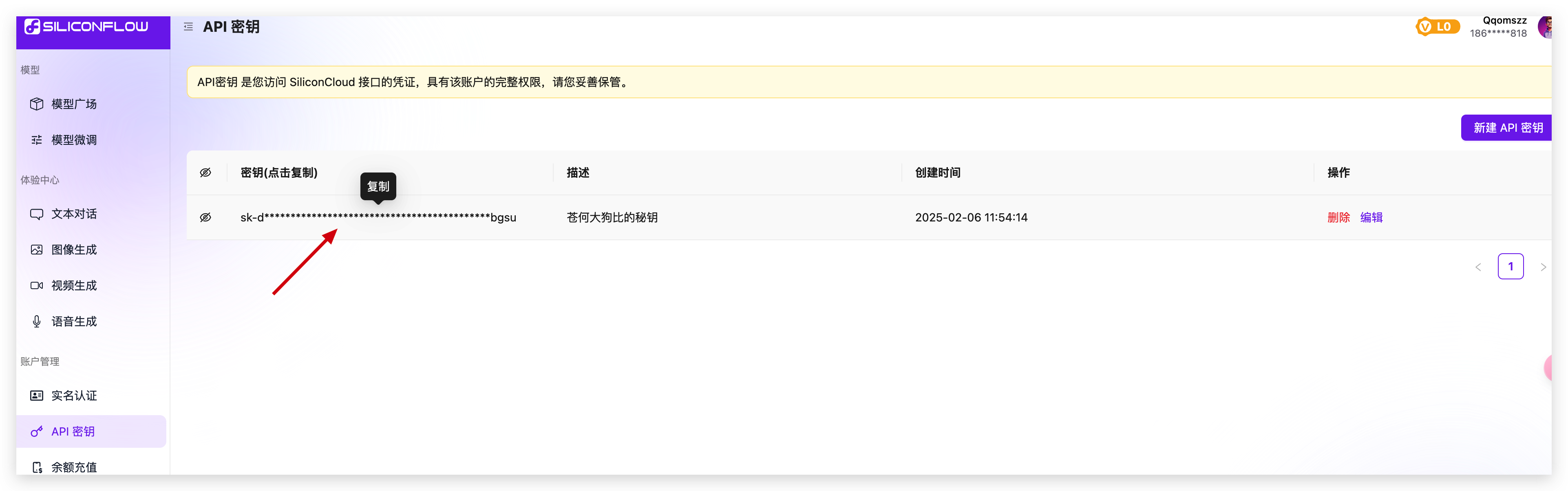
Task: Click the 实名认证 ID card icon
Action: coord(37,396)
